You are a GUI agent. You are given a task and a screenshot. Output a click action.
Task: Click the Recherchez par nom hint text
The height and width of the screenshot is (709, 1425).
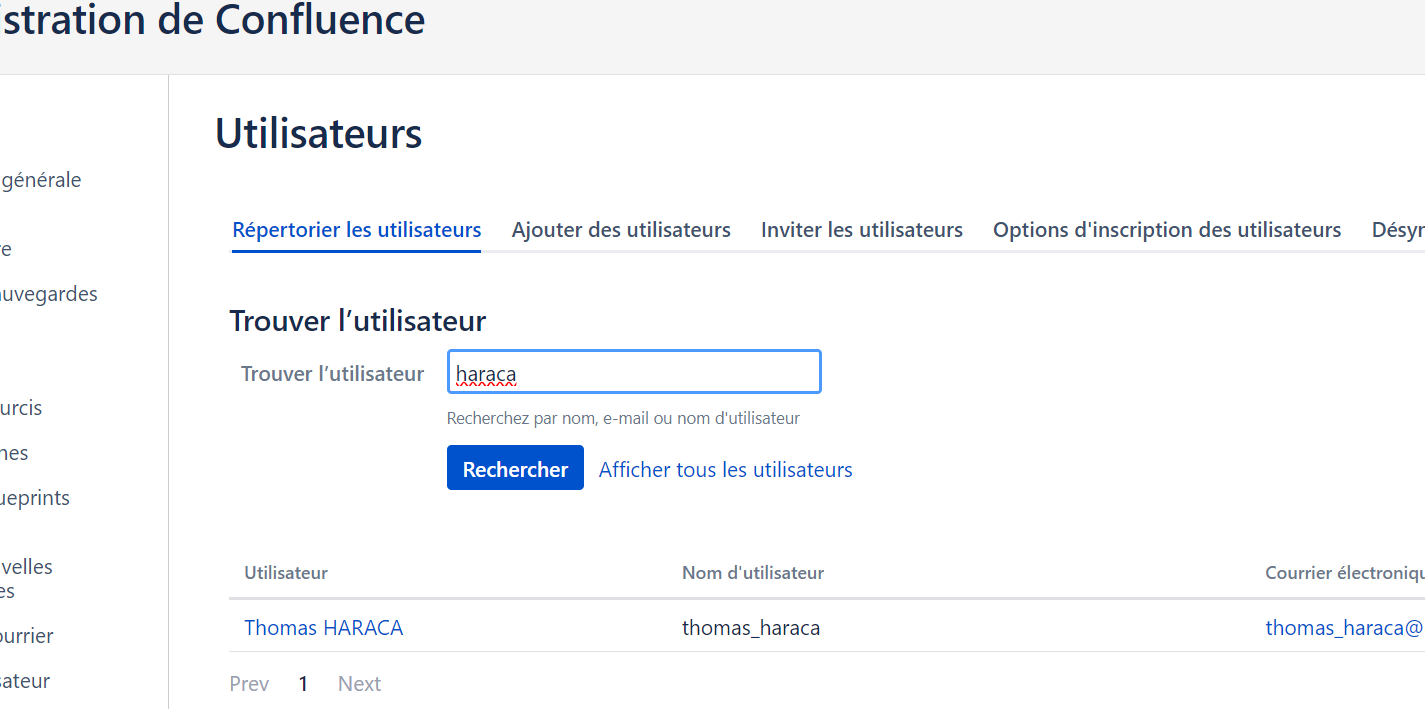click(x=623, y=418)
